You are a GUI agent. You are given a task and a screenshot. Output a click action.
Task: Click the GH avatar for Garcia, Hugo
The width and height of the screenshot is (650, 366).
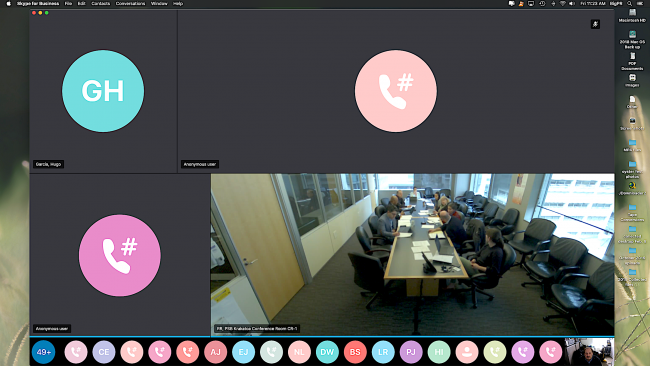click(x=103, y=91)
